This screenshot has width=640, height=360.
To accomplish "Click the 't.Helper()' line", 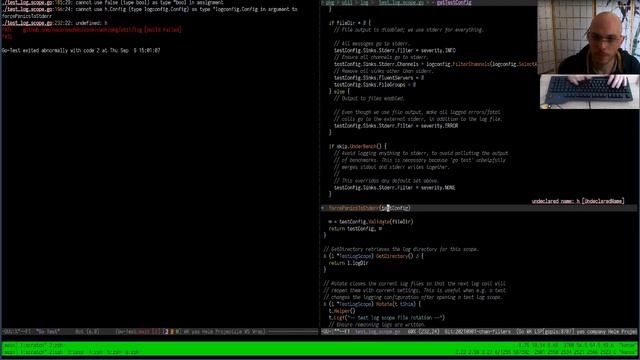I will click(342, 311).
